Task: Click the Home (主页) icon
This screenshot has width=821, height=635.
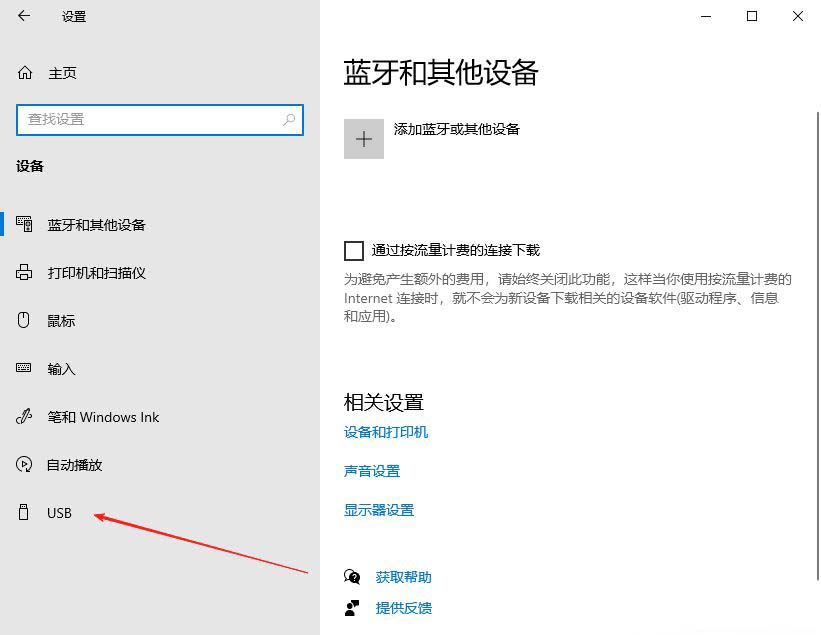Action: point(25,73)
